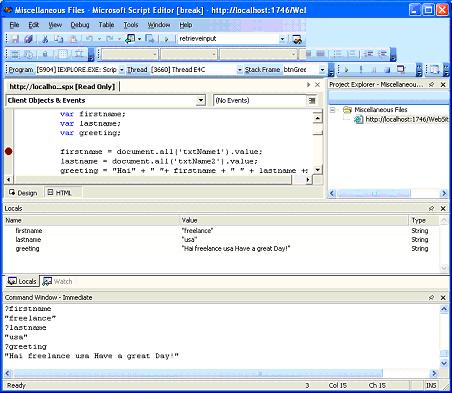Switch to the HTML view tab
This screenshot has height=393, width=452.
[60, 193]
